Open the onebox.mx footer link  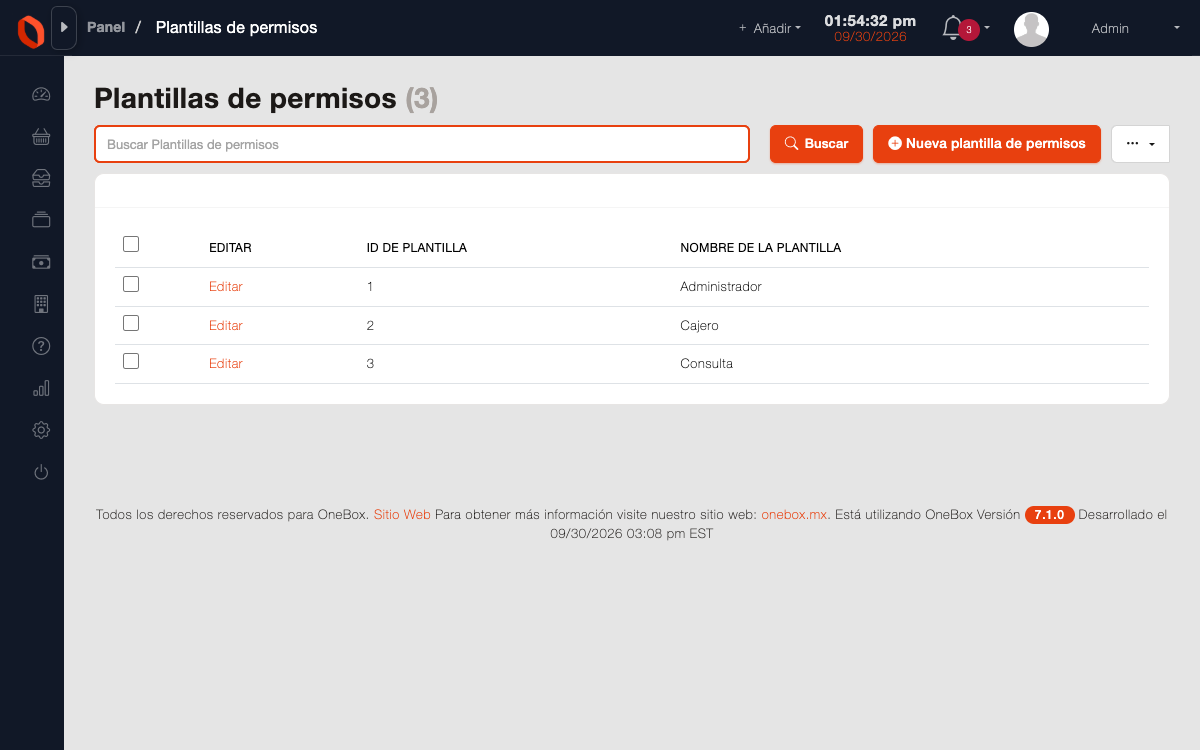(794, 515)
